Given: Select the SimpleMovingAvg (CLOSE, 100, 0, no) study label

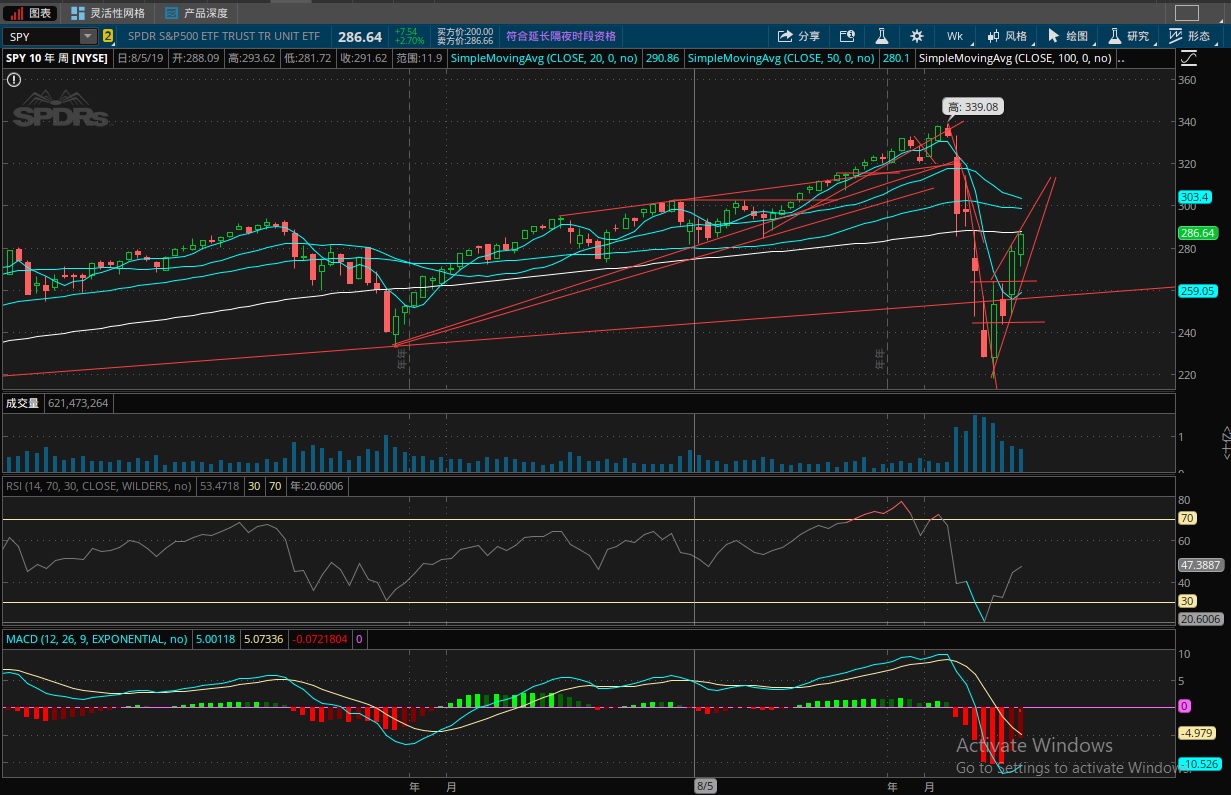Looking at the screenshot, I should [x=1016, y=58].
